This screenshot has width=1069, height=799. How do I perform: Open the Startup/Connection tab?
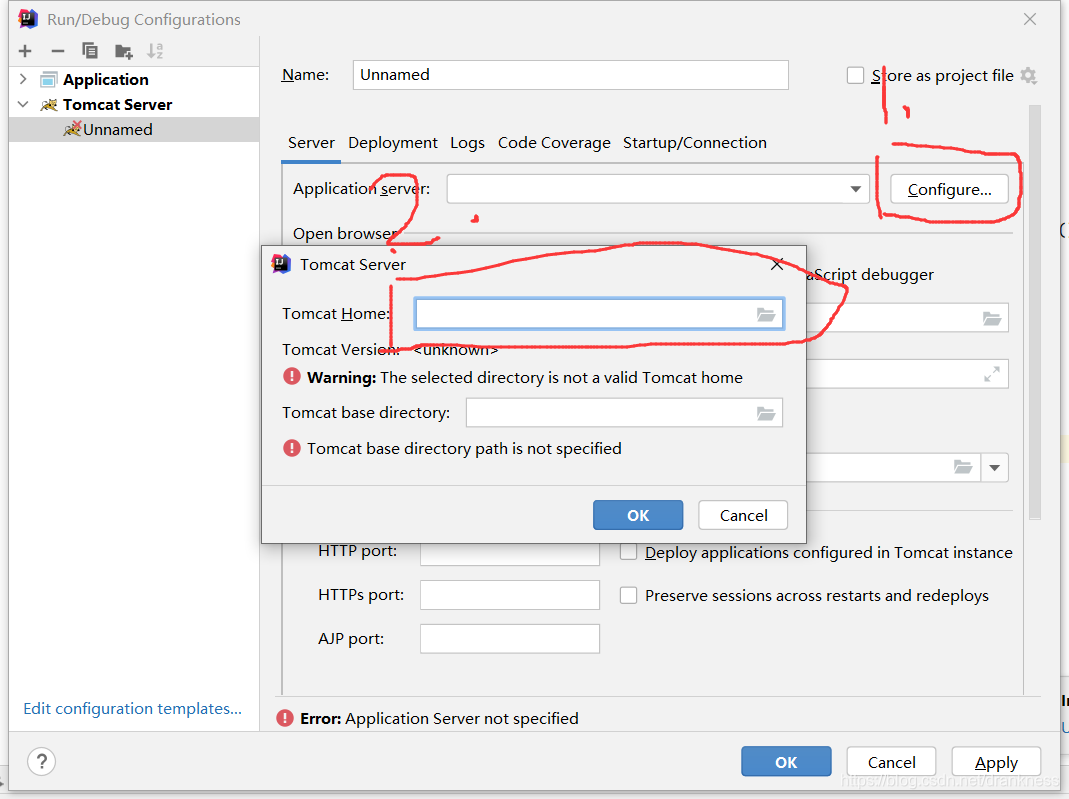pos(695,143)
